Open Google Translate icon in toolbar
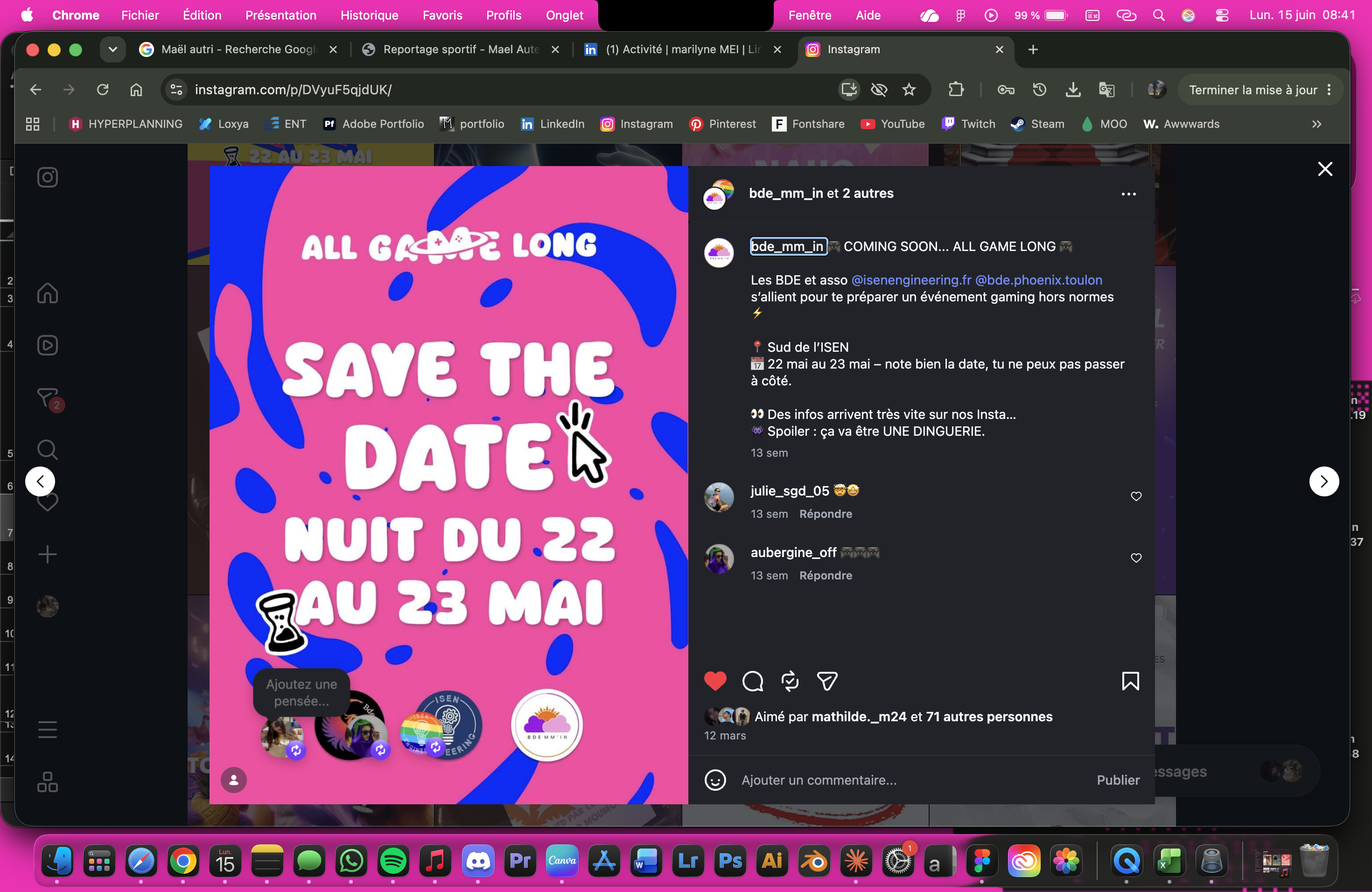Image resolution: width=1372 pixels, height=892 pixels. tap(1106, 90)
